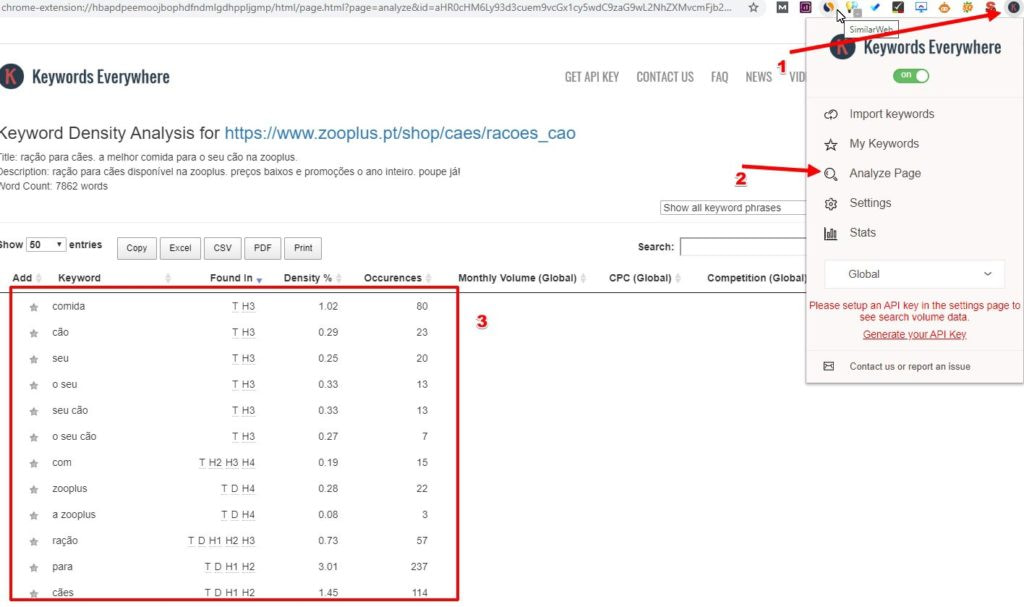Sort table by Found In column
The height and width of the screenshot is (607, 1024).
pos(231,278)
